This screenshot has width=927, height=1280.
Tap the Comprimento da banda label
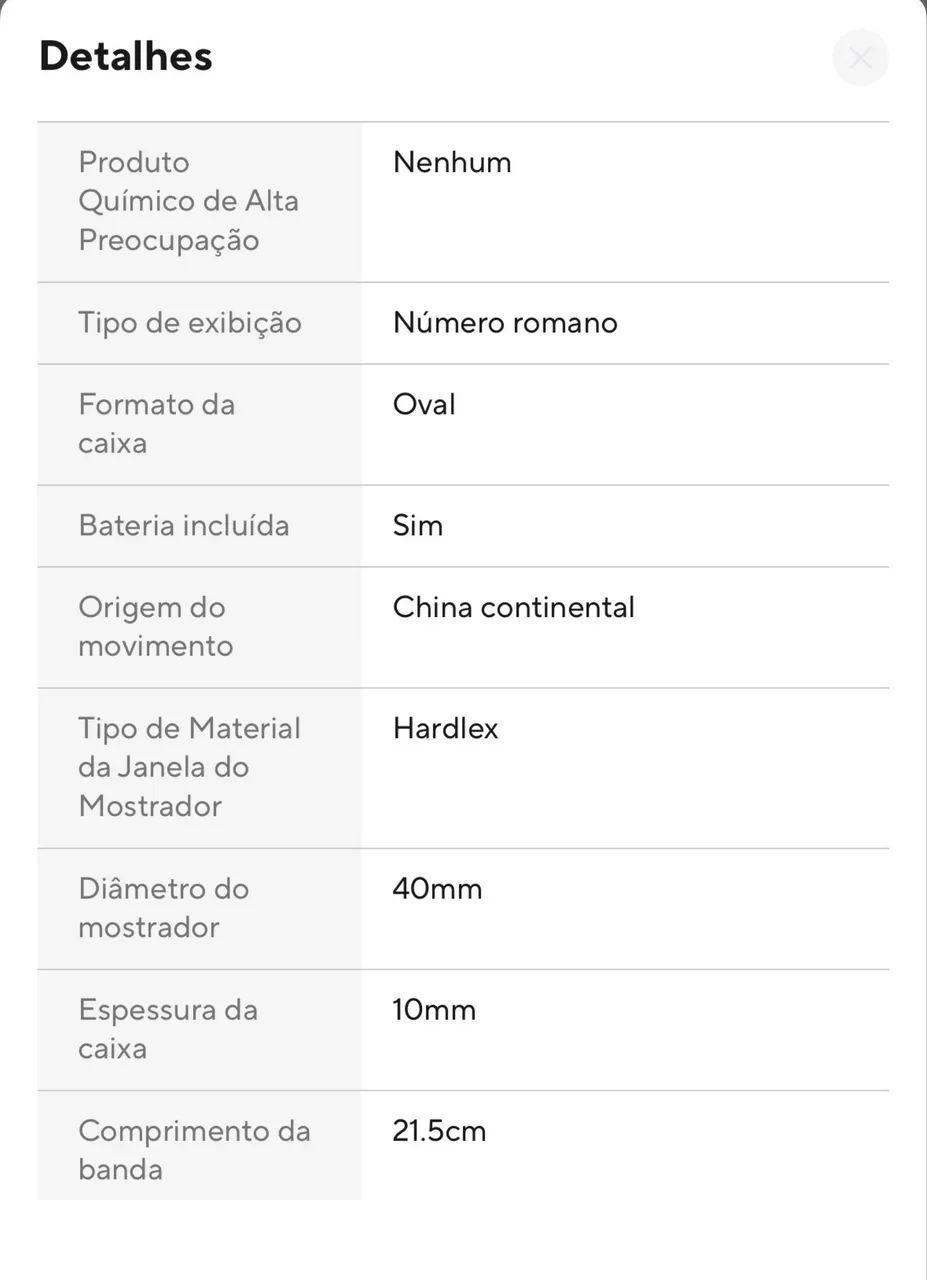(x=195, y=1150)
